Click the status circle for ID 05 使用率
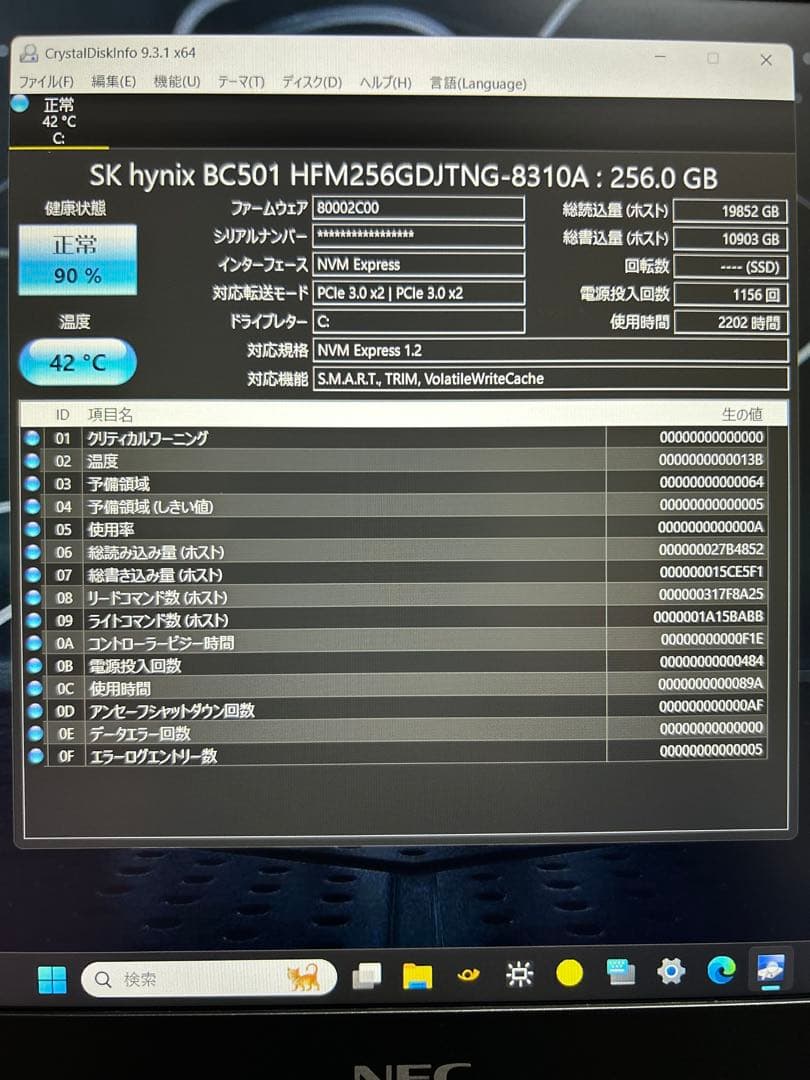The width and height of the screenshot is (810, 1080). 32,529
